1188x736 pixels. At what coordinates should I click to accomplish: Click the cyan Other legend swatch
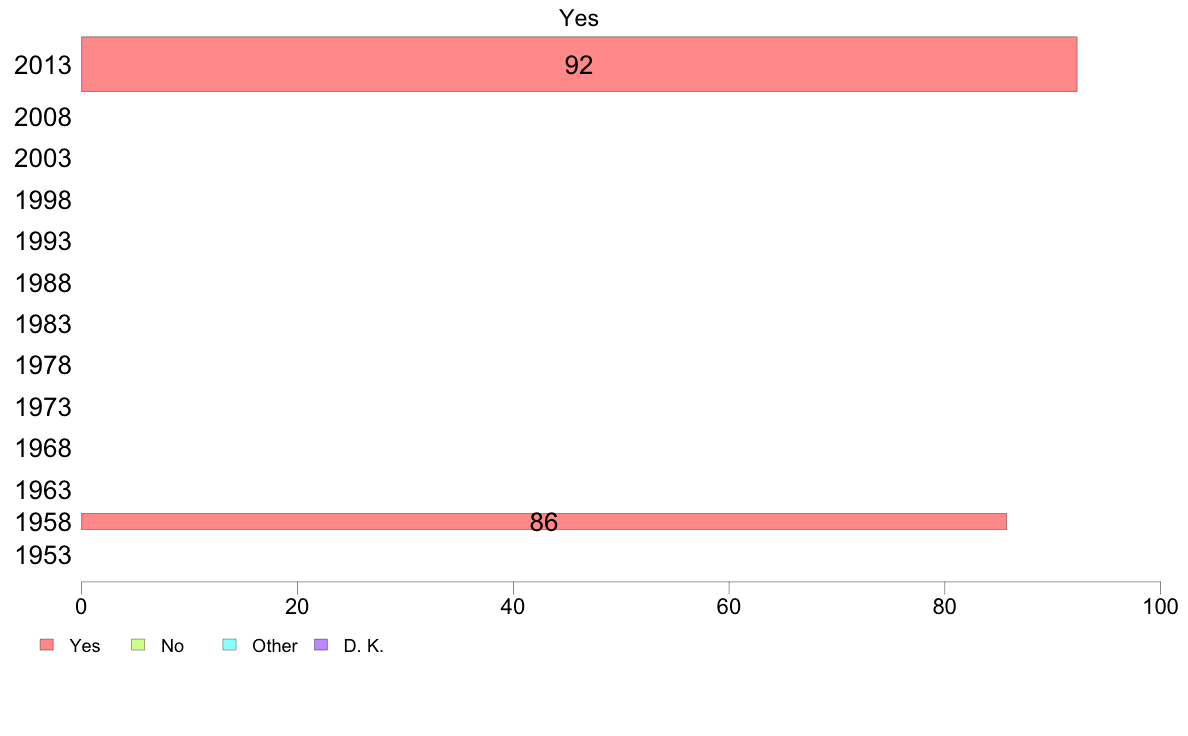(230, 645)
